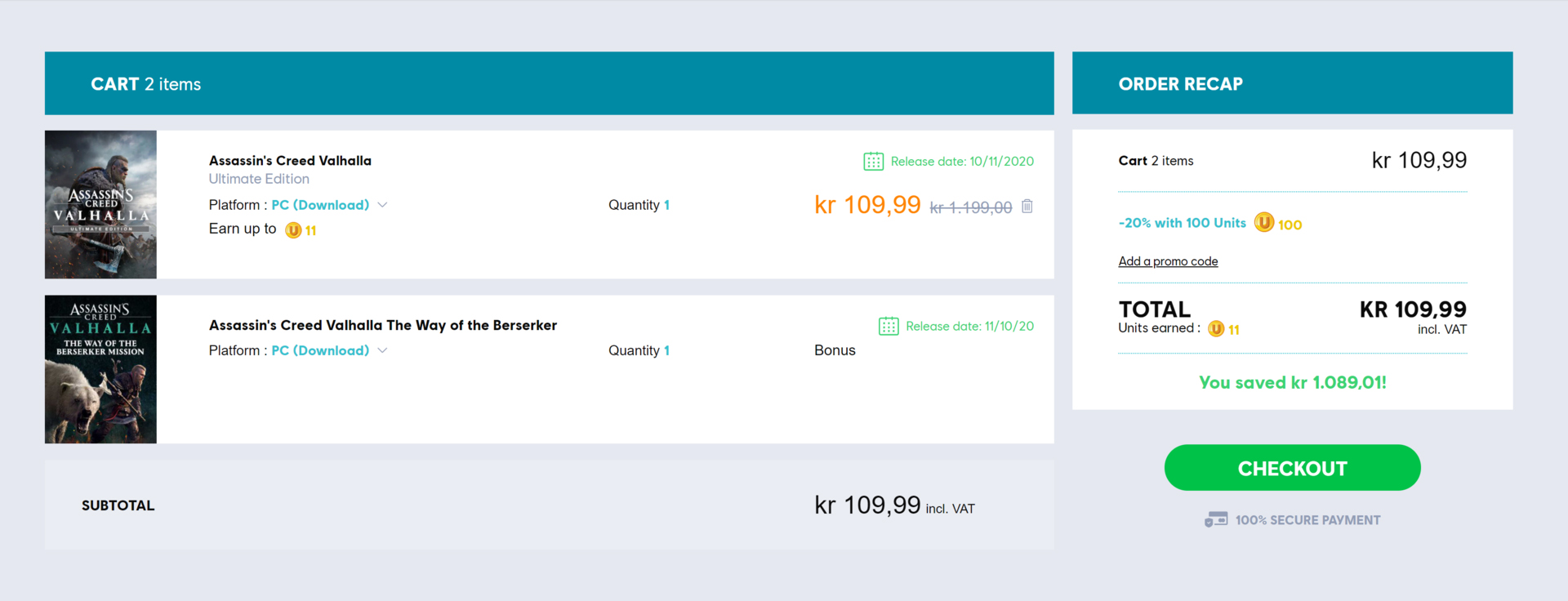Open Assassin's Creed Valhalla product title
1568x601 pixels.
pos(290,161)
